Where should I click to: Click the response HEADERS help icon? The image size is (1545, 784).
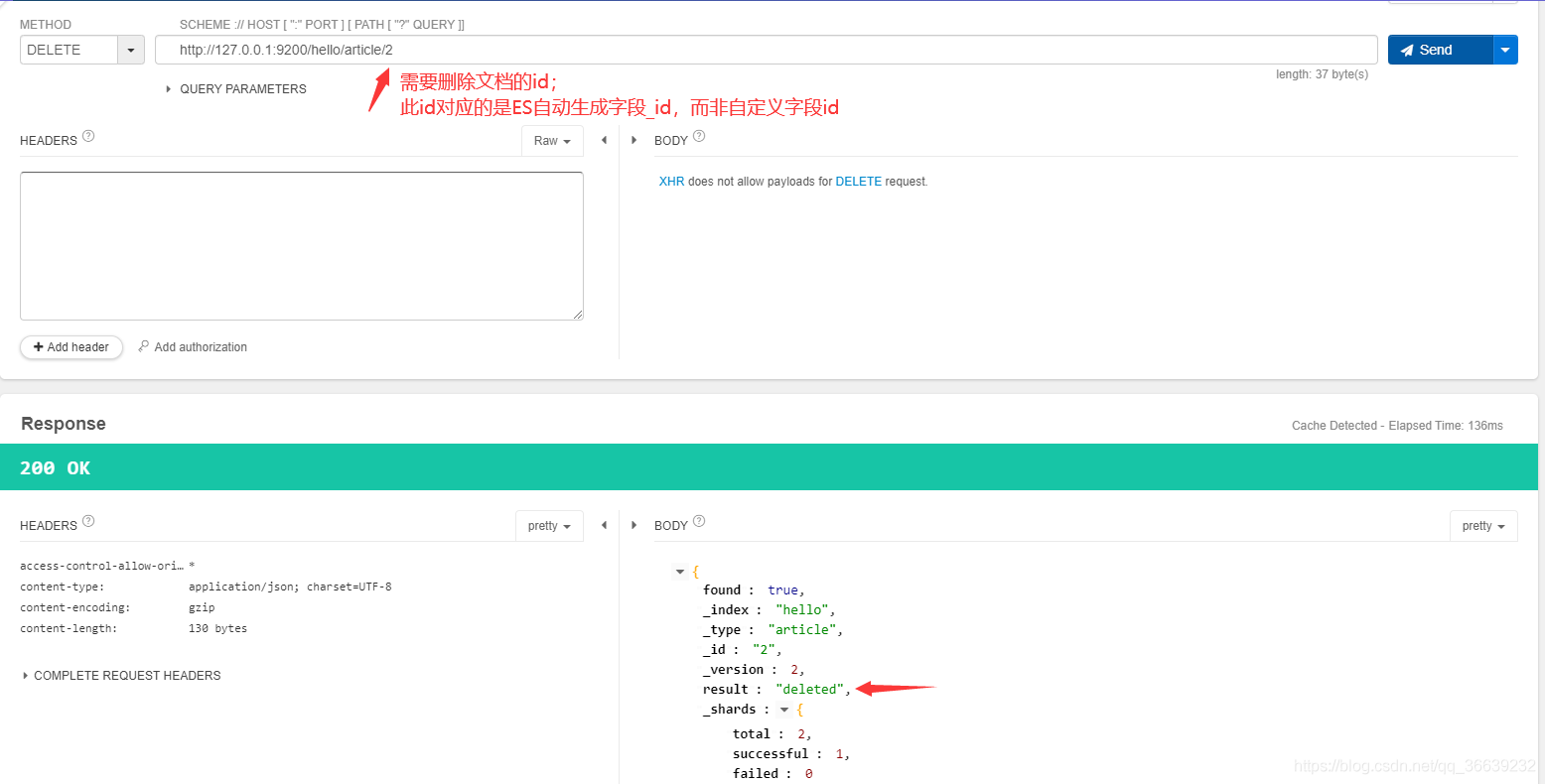88,519
